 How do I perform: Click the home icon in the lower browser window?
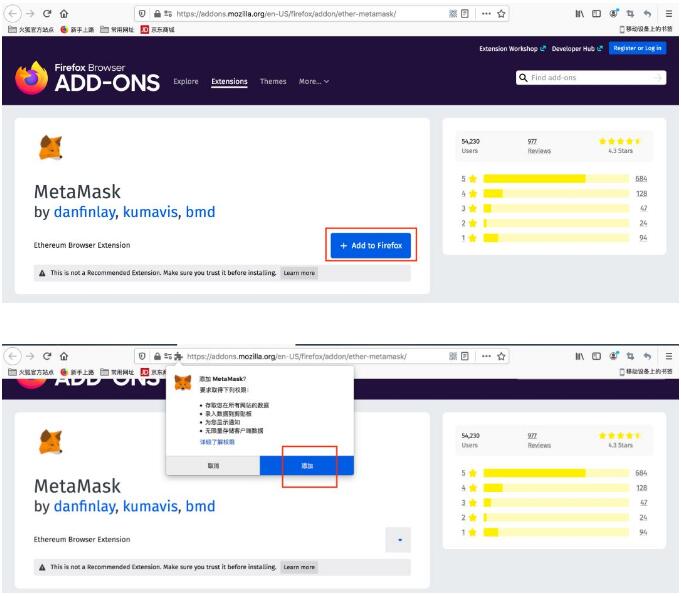click(64, 356)
